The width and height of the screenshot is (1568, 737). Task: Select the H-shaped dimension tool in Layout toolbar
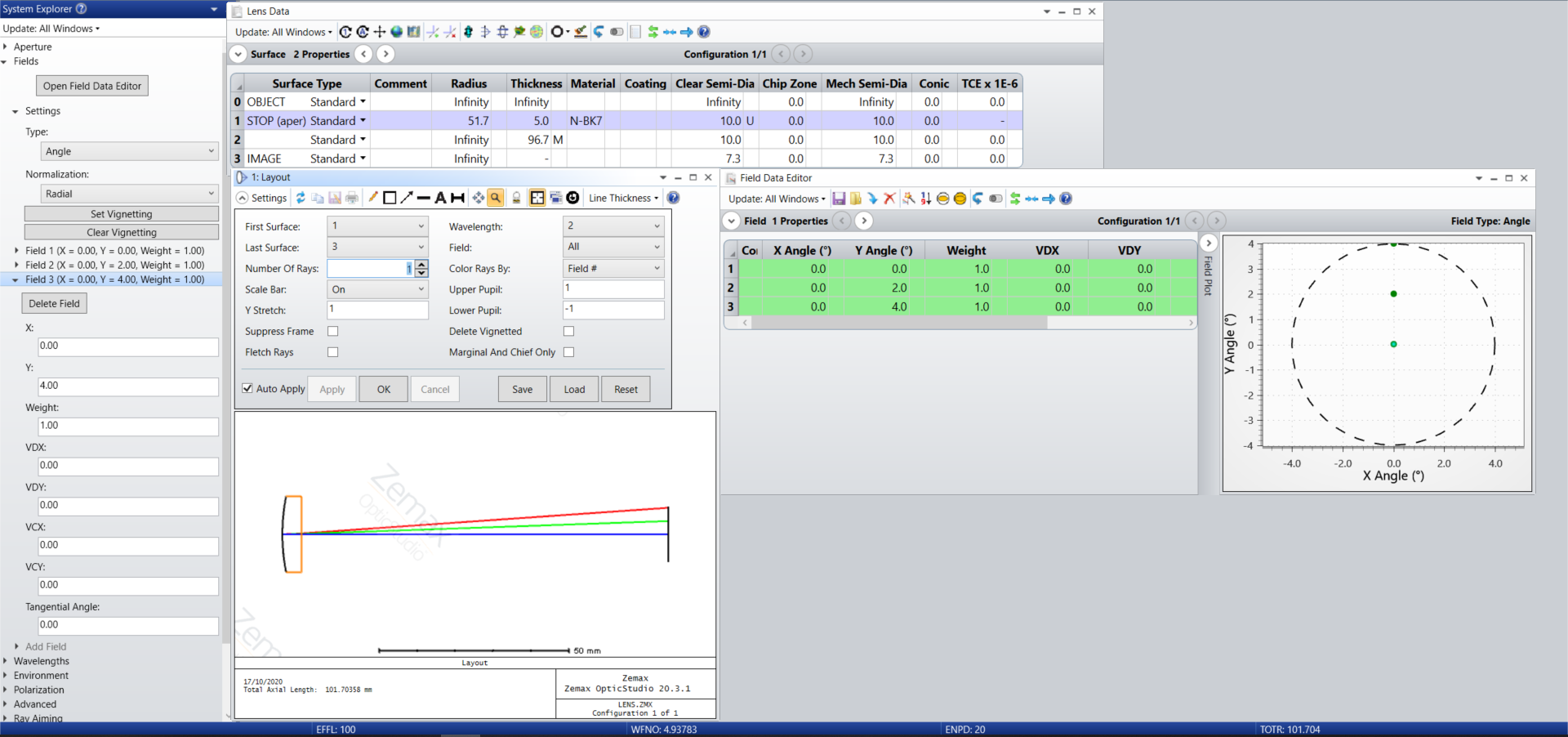(458, 198)
